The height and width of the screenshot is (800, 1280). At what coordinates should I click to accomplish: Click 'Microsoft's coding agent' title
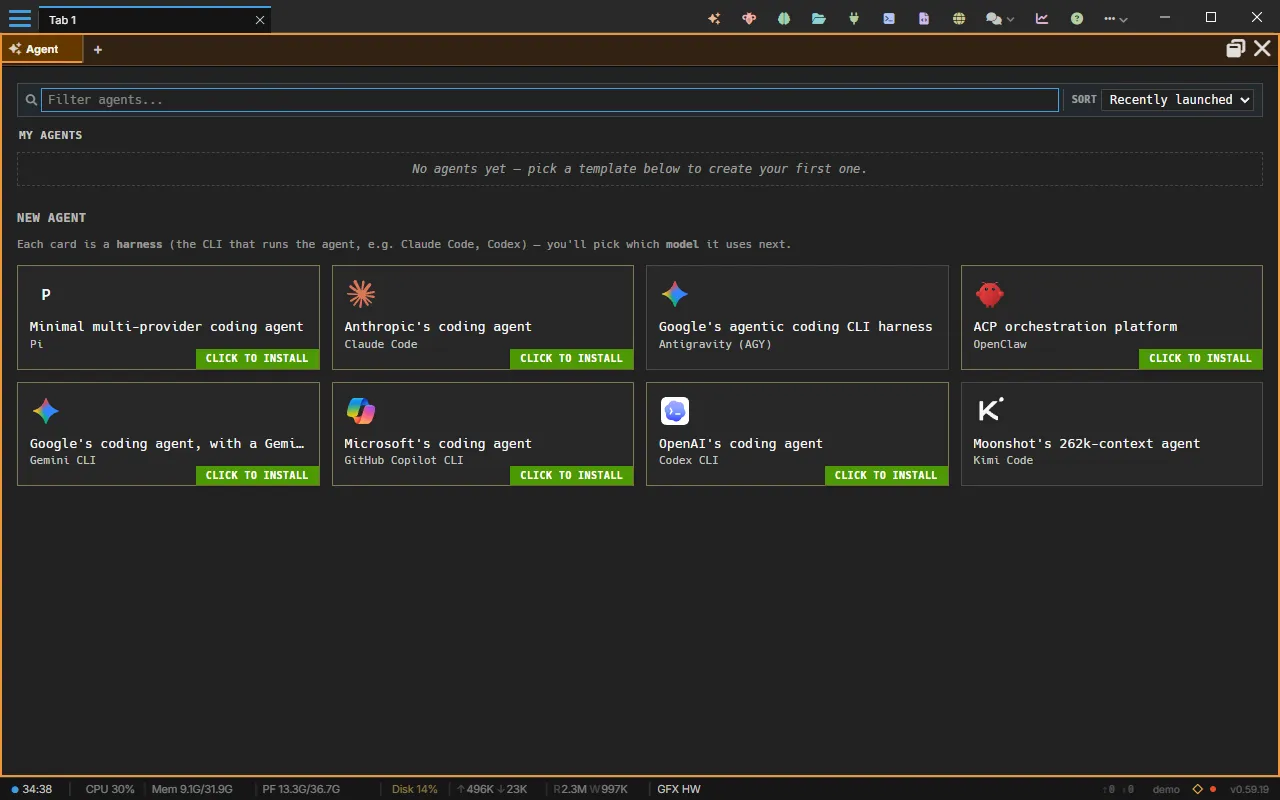point(438,443)
